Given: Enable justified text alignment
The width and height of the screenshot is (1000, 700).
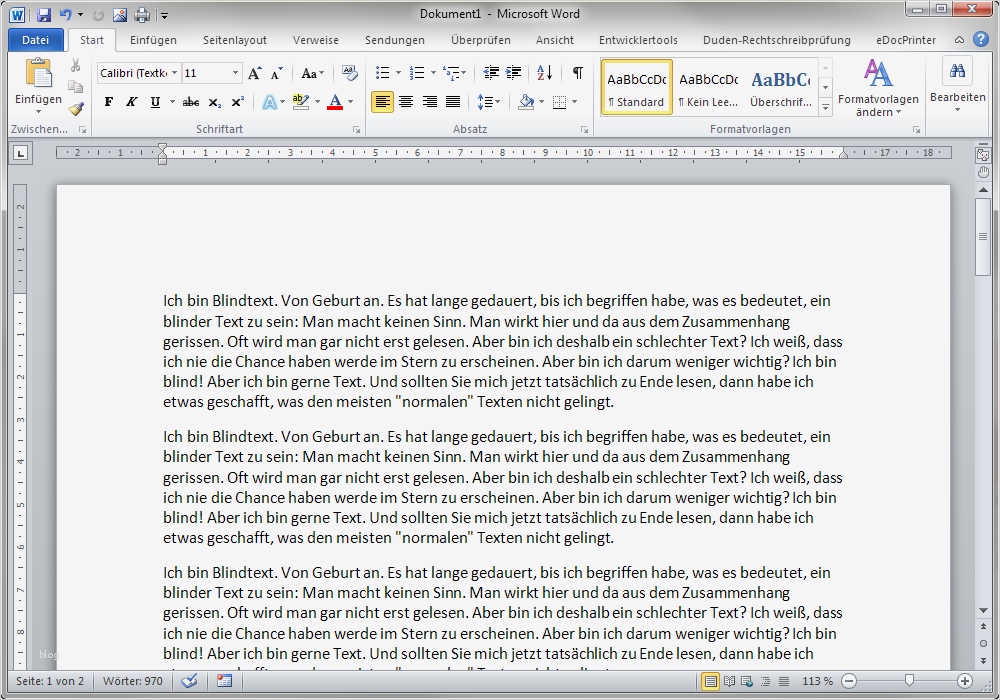Looking at the screenshot, I should pyautogui.click(x=452, y=101).
